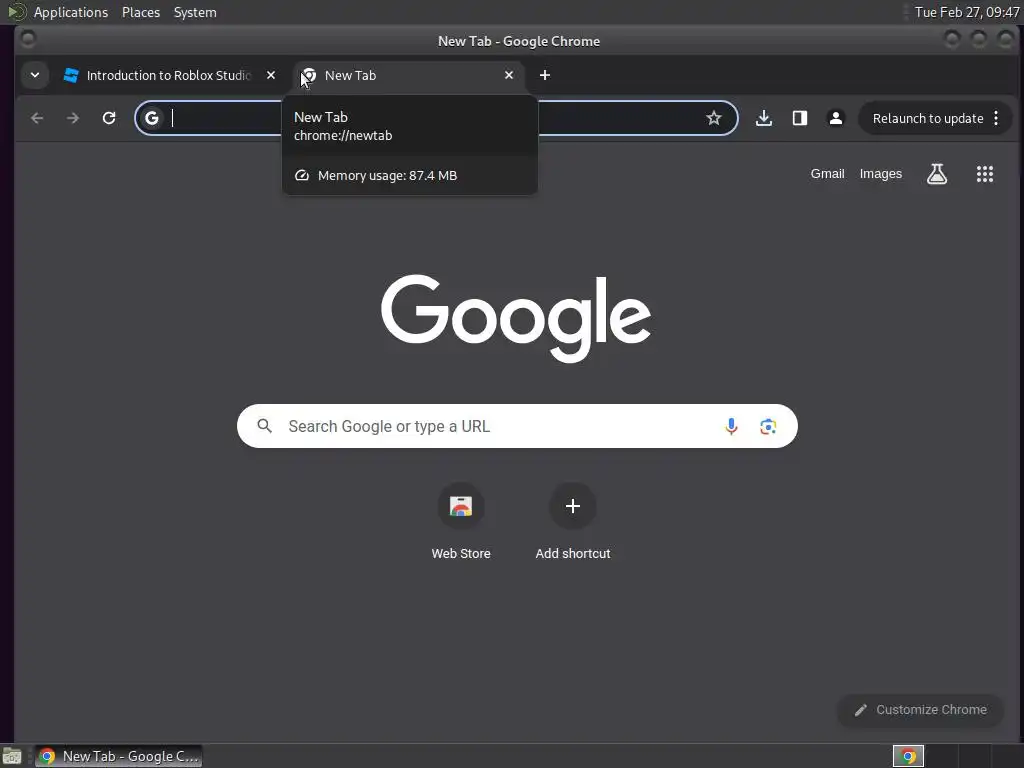
Task: Open a new tab with plus button
Action: click(545, 75)
